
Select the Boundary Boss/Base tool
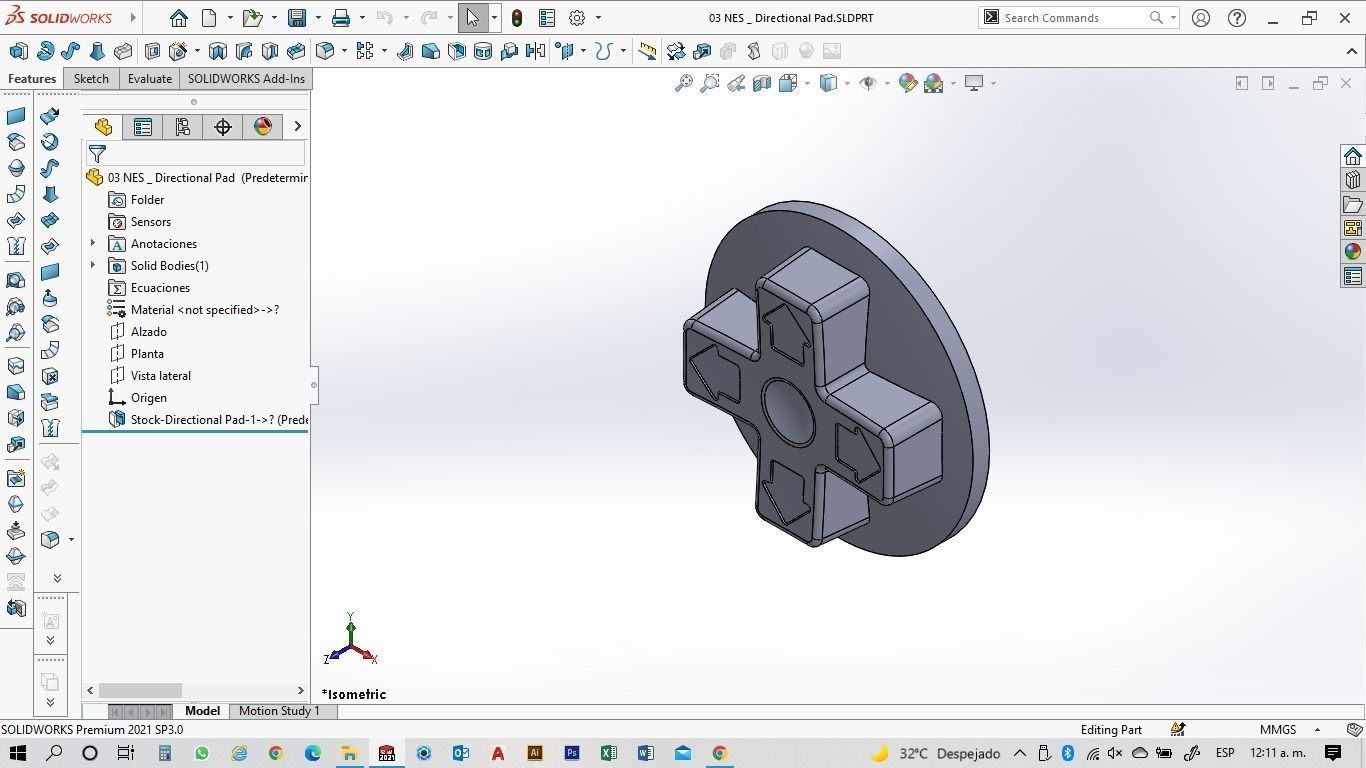(123, 51)
